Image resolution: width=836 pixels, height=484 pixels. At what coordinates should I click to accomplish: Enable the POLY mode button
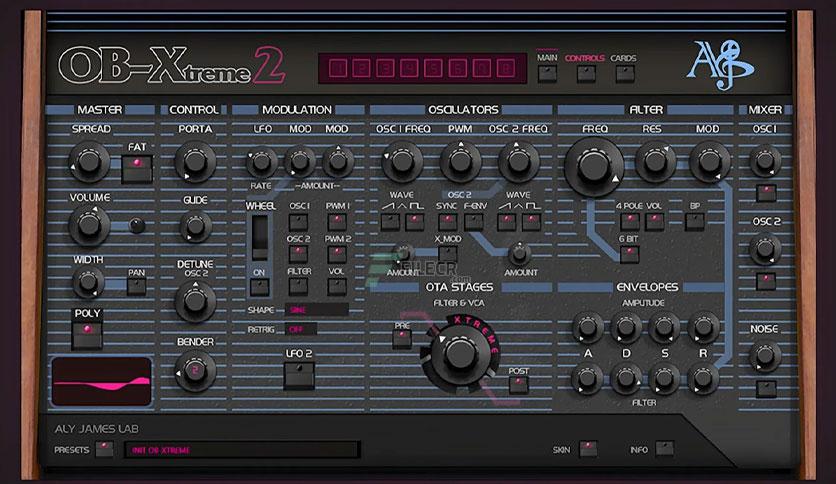click(87, 335)
